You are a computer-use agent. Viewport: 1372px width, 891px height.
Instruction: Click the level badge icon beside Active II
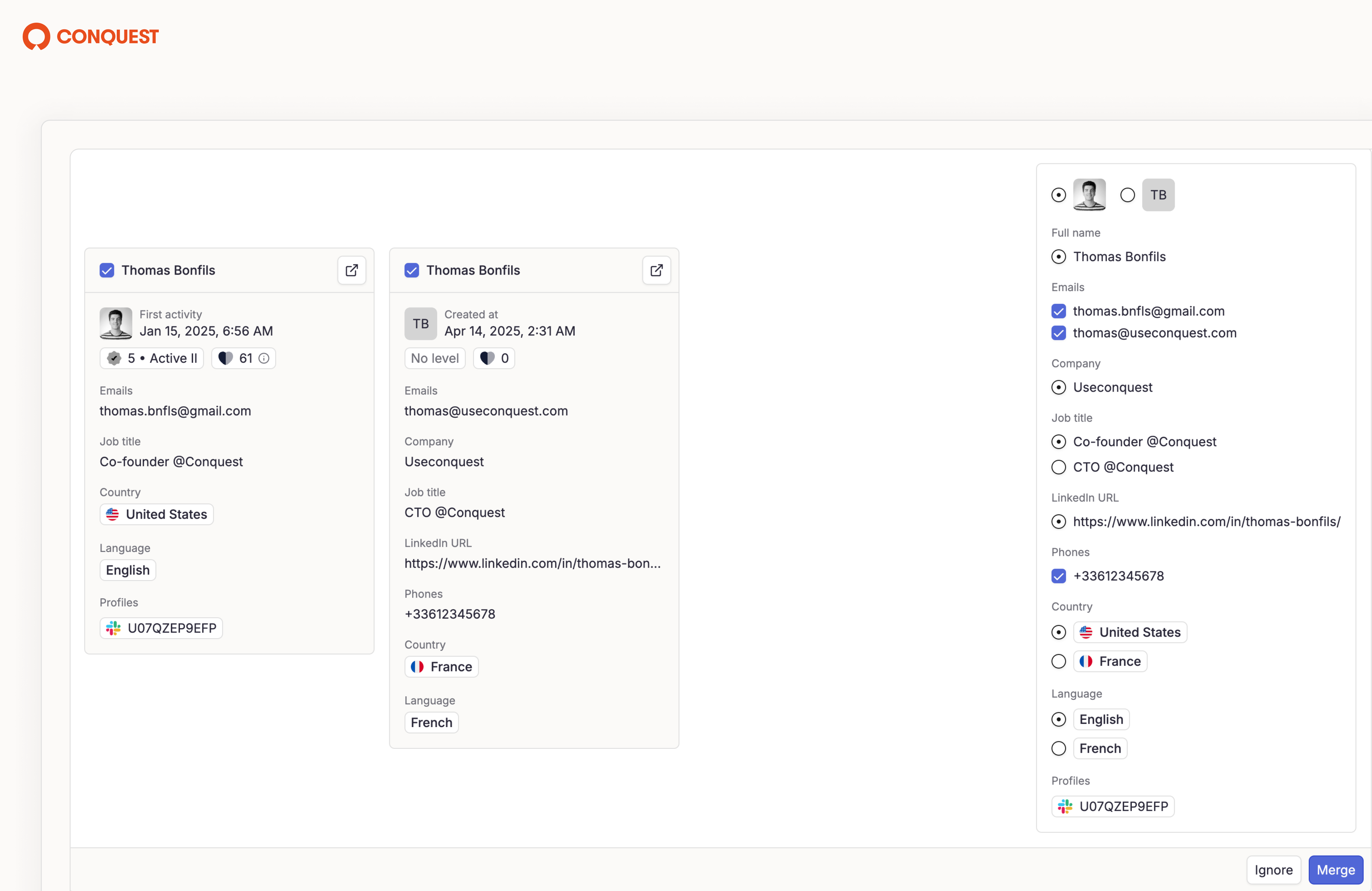pos(114,358)
